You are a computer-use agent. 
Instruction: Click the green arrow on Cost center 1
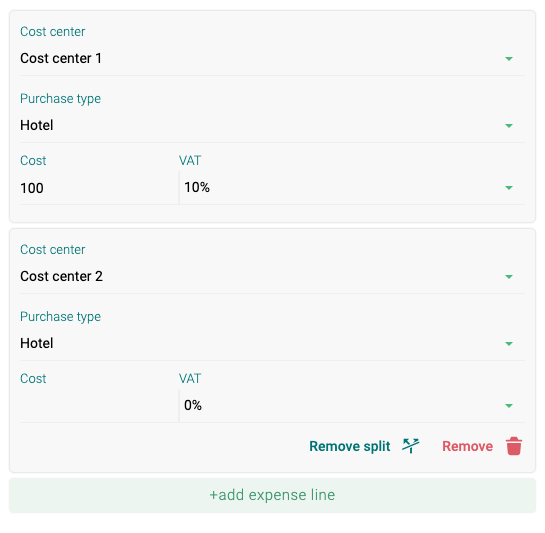click(509, 59)
